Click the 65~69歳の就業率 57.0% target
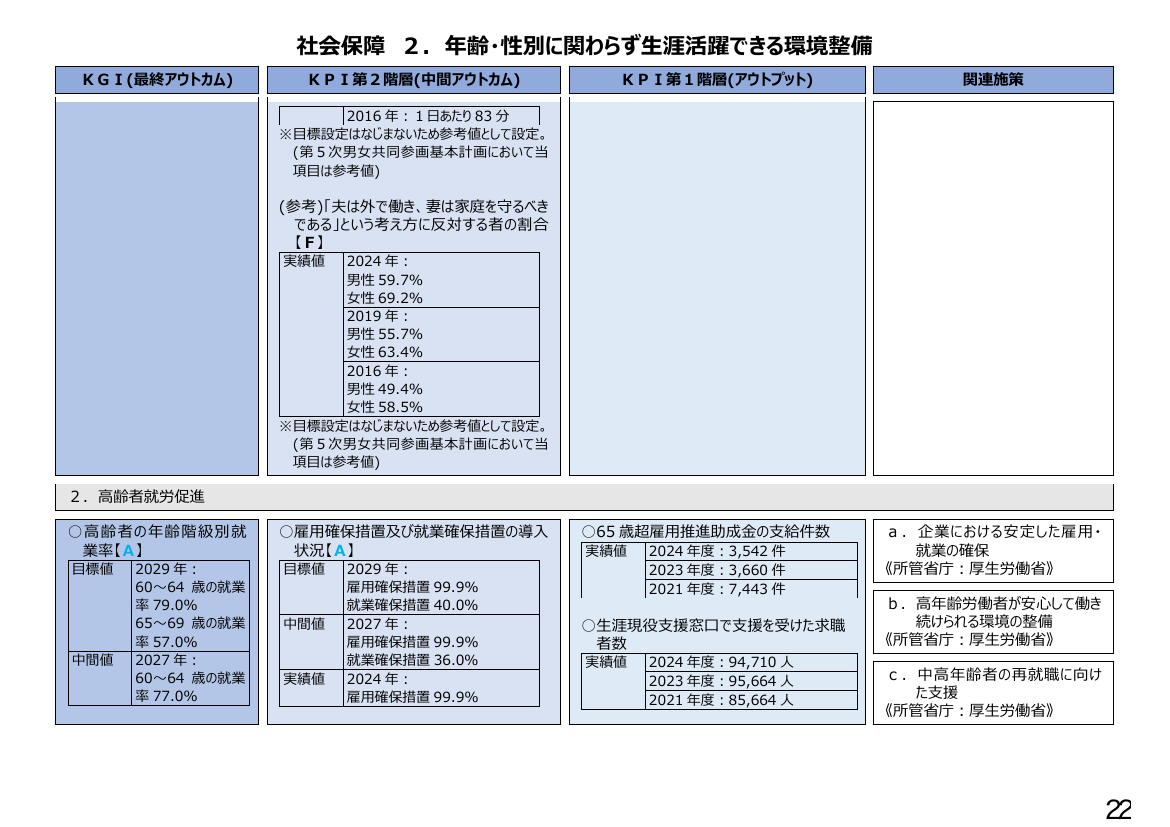The width and height of the screenshot is (1170, 827). pos(190,632)
